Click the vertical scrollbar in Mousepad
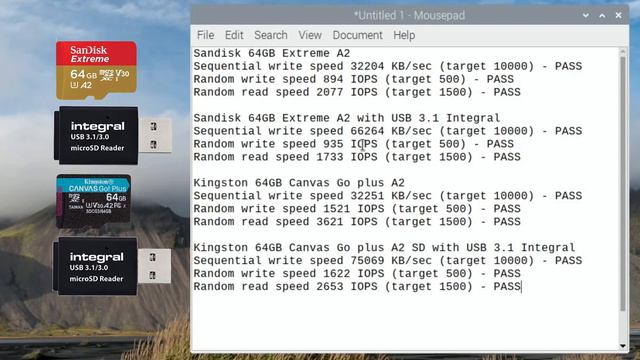 [x=622, y=184]
